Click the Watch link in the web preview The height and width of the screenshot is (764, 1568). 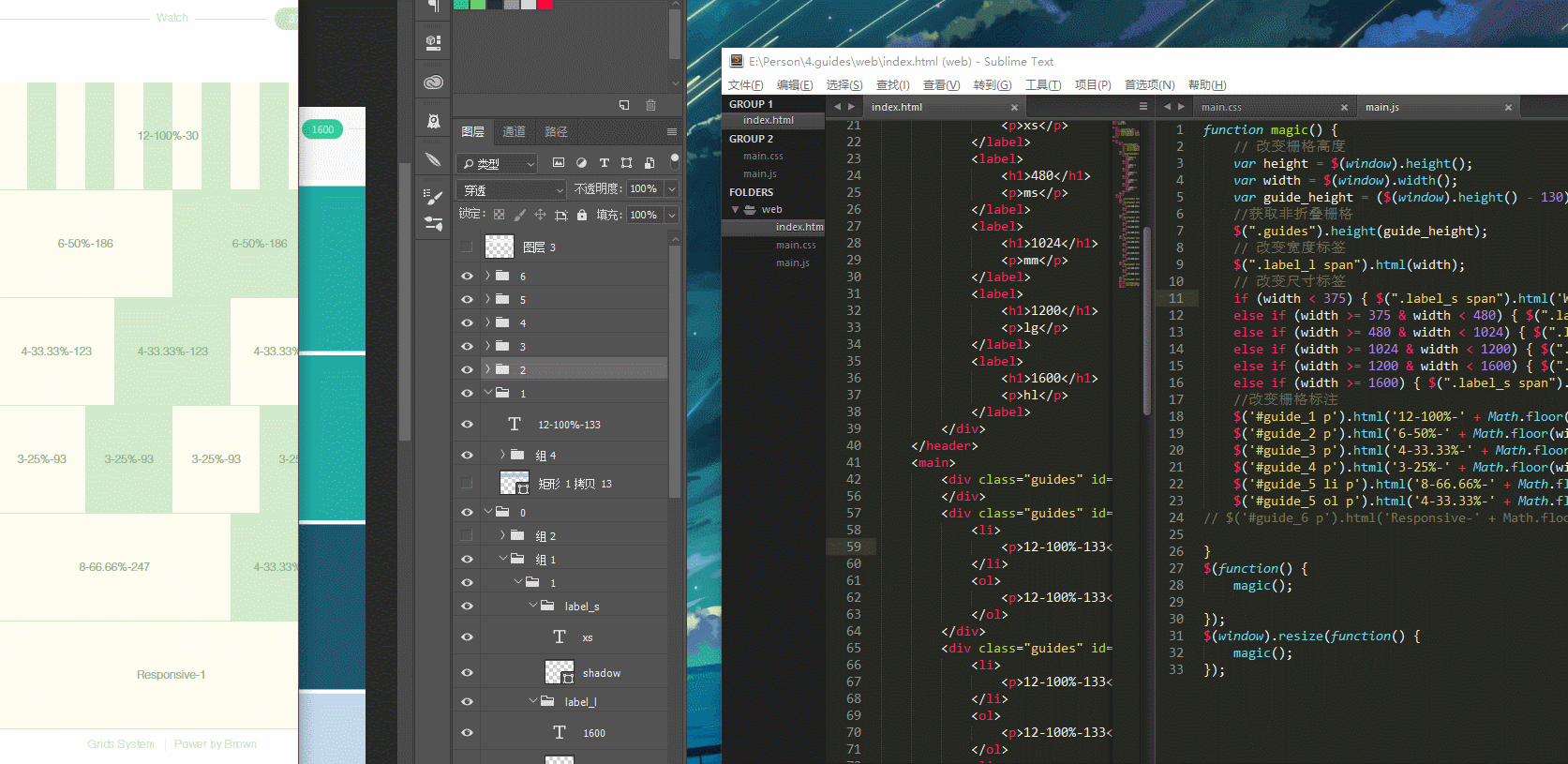click(172, 18)
